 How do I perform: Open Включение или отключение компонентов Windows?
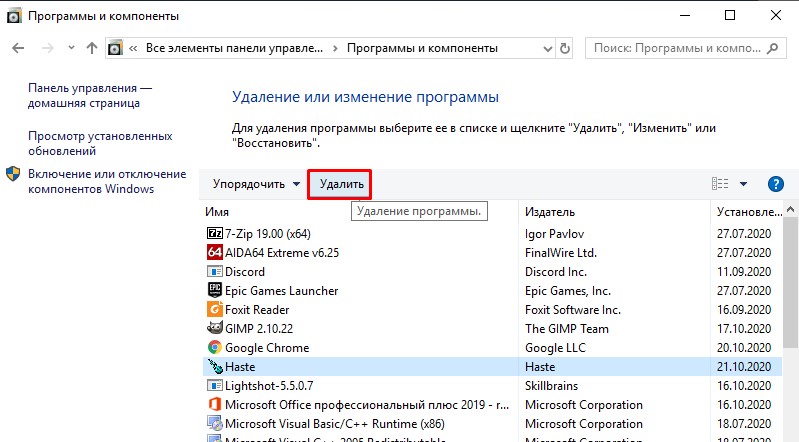tap(106, 181)
